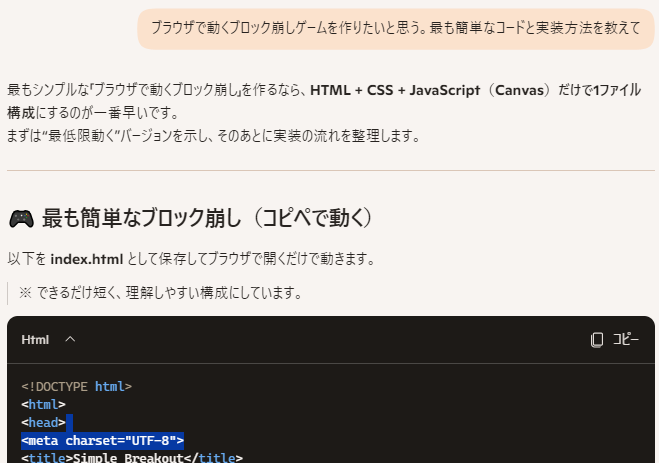Click the <!DOCTYPE html> code line
Screen dimensions: 659x463
[77, 386]
